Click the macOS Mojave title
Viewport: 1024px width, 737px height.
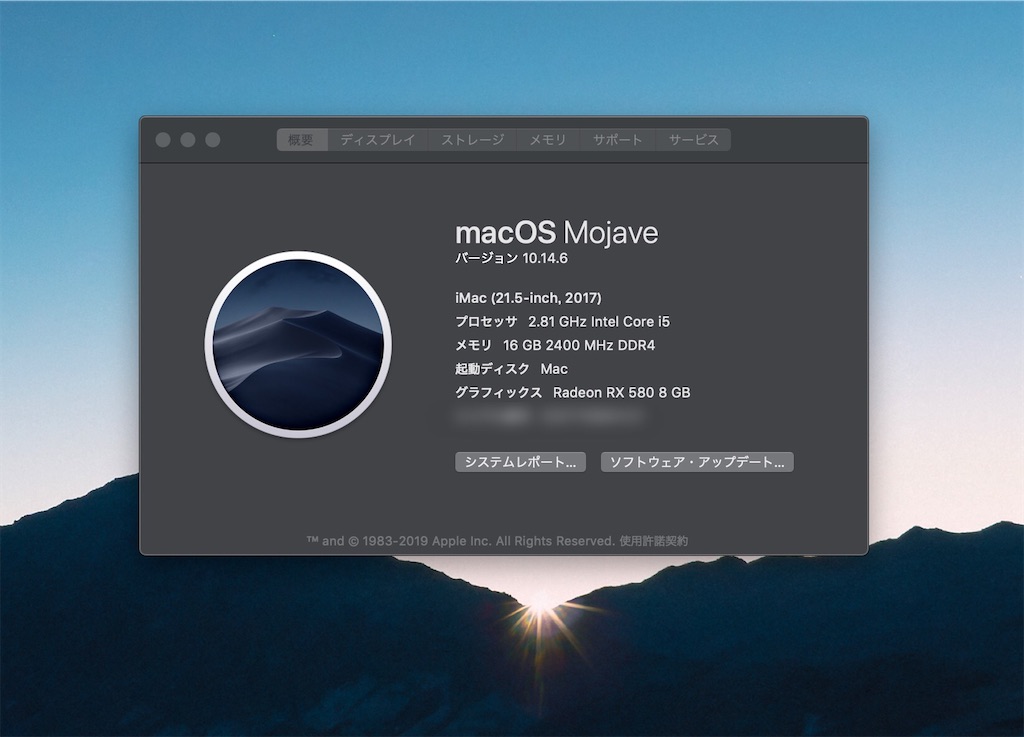pos(557,233)
